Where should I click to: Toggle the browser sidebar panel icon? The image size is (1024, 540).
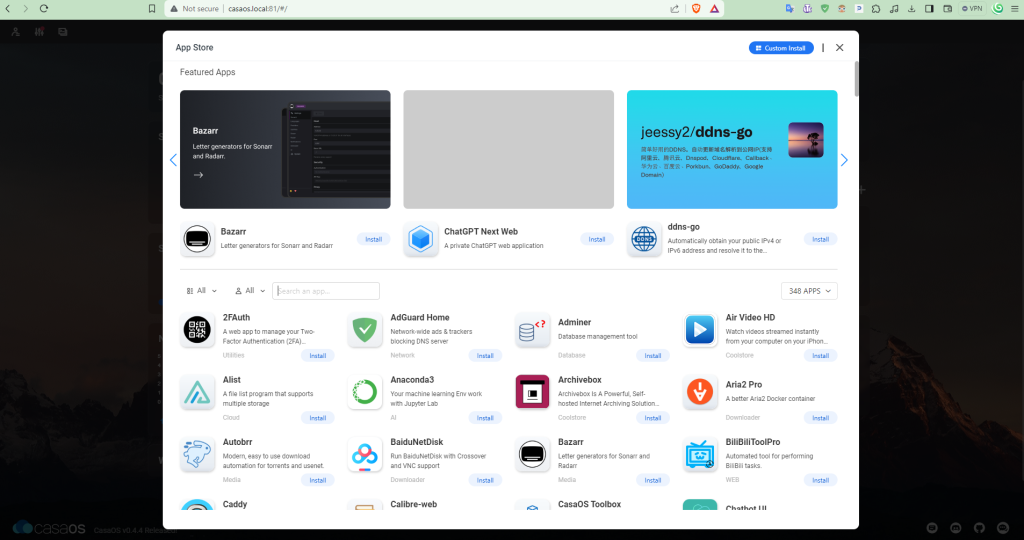pos(929,8)
